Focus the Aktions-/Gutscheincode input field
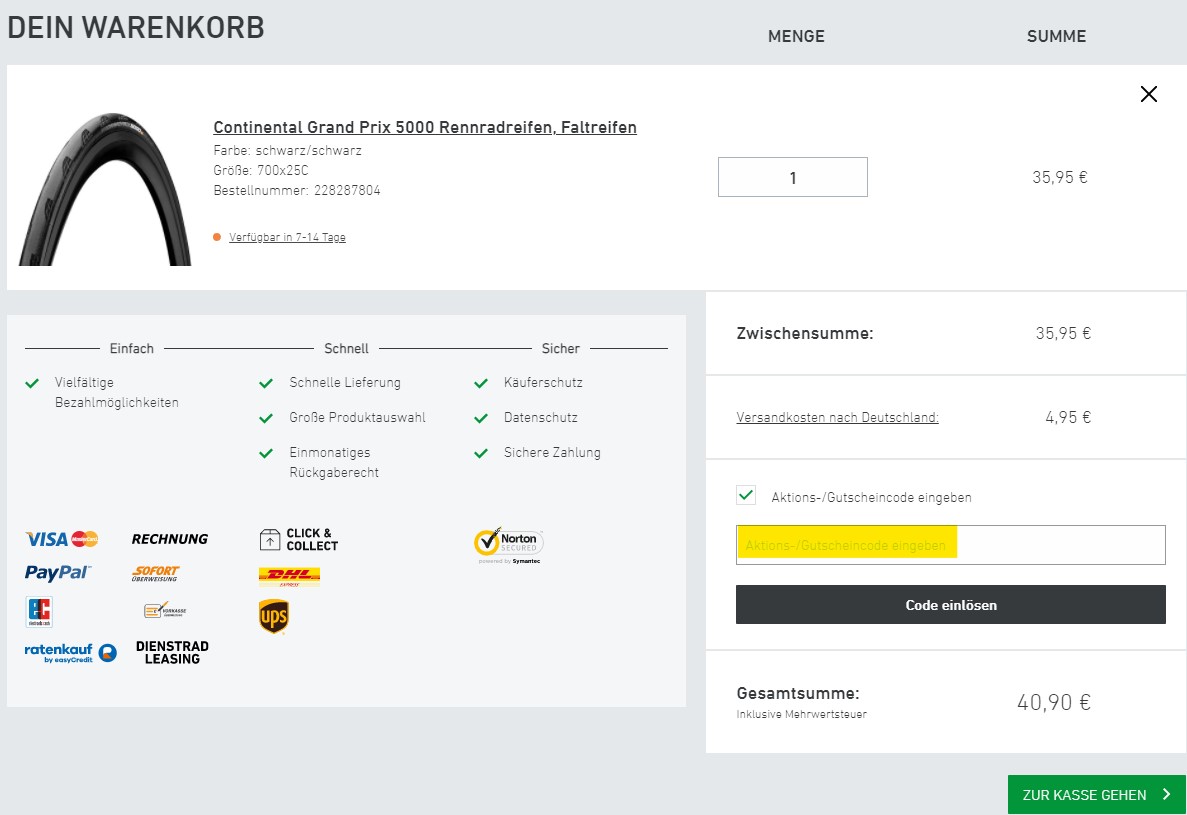 click(951, 545)
